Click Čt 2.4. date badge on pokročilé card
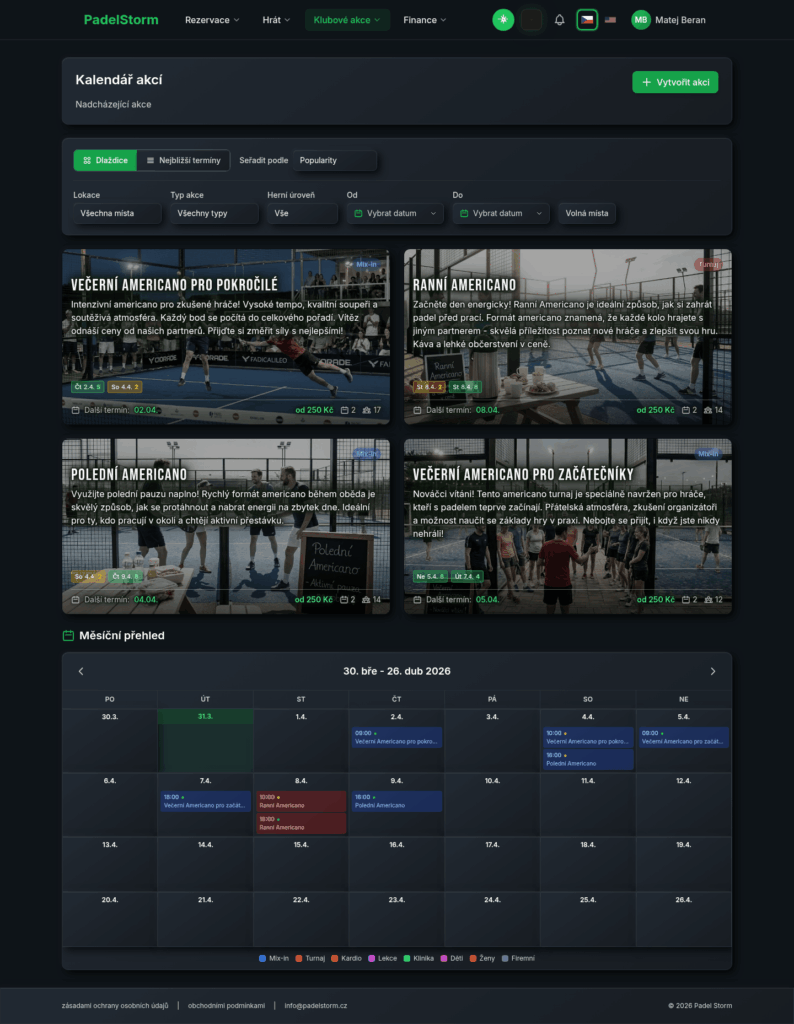 tap(87, 387)
